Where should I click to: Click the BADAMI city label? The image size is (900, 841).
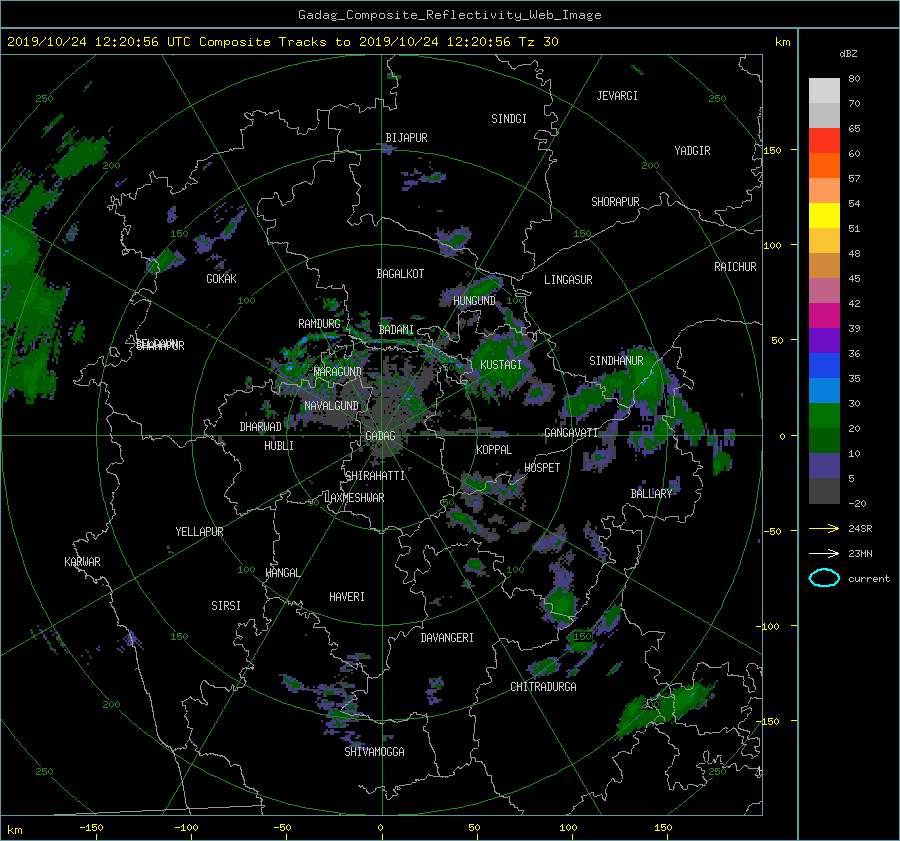[x=396, y=330]
